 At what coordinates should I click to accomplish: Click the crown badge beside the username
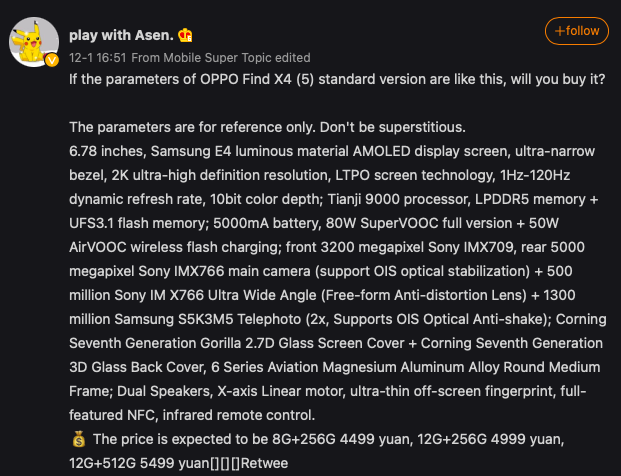pos(185,34)
